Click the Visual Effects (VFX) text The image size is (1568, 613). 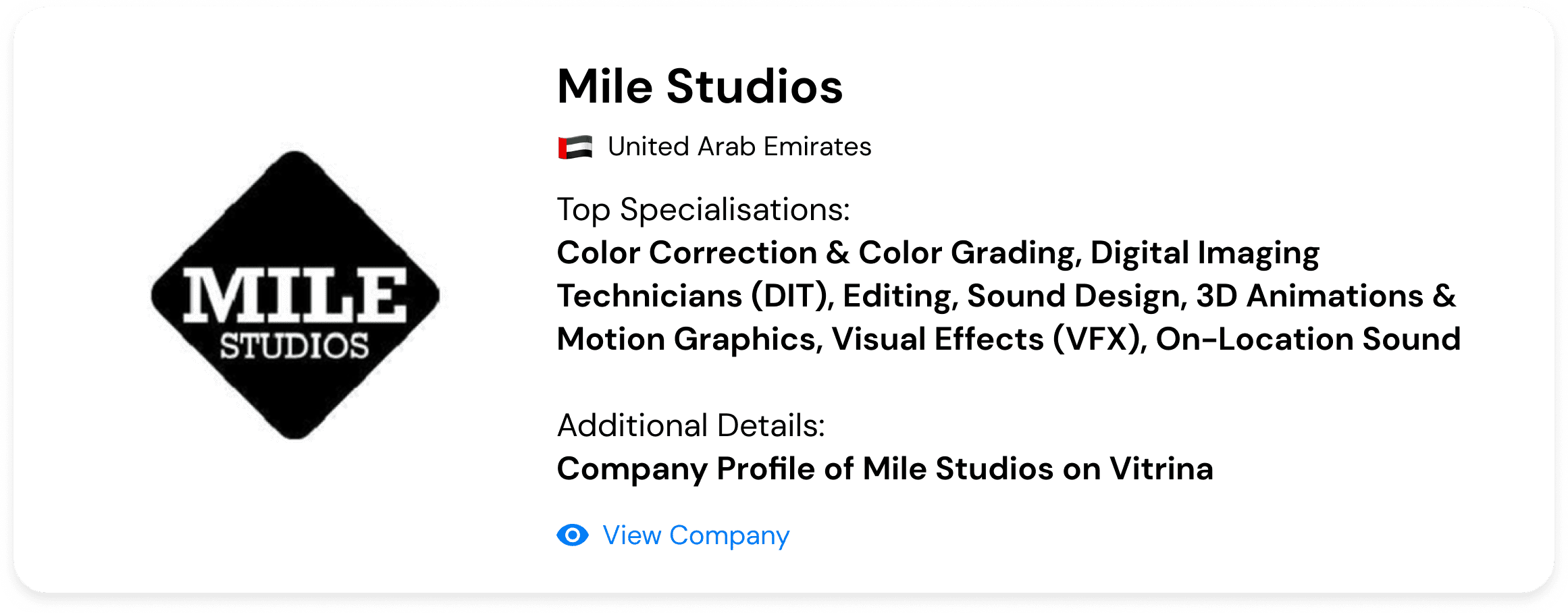989,340
